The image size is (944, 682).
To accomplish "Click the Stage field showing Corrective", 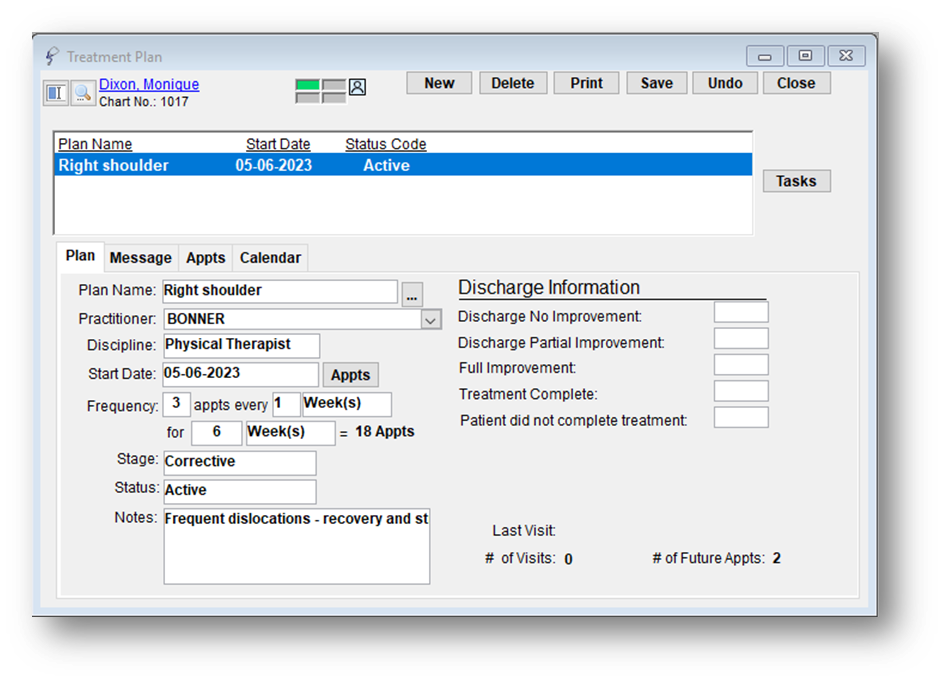I will (x=240, y=462).
